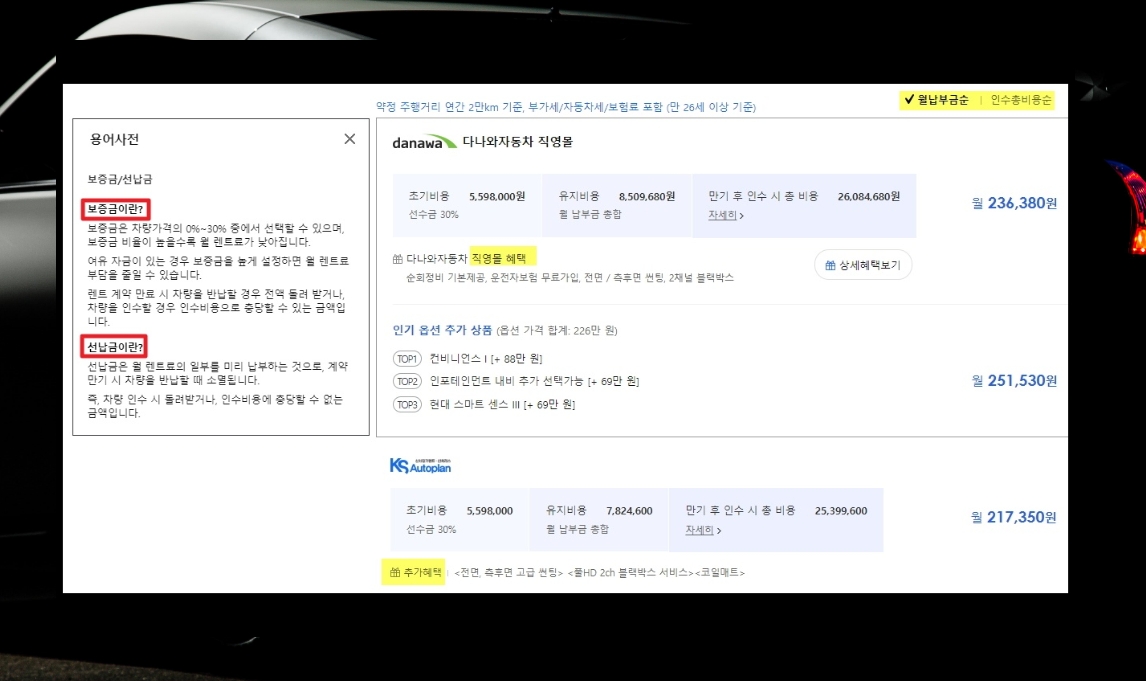
Task: Click the TOP1 badge for 컨비니언스 I
Action: [407, 359]
